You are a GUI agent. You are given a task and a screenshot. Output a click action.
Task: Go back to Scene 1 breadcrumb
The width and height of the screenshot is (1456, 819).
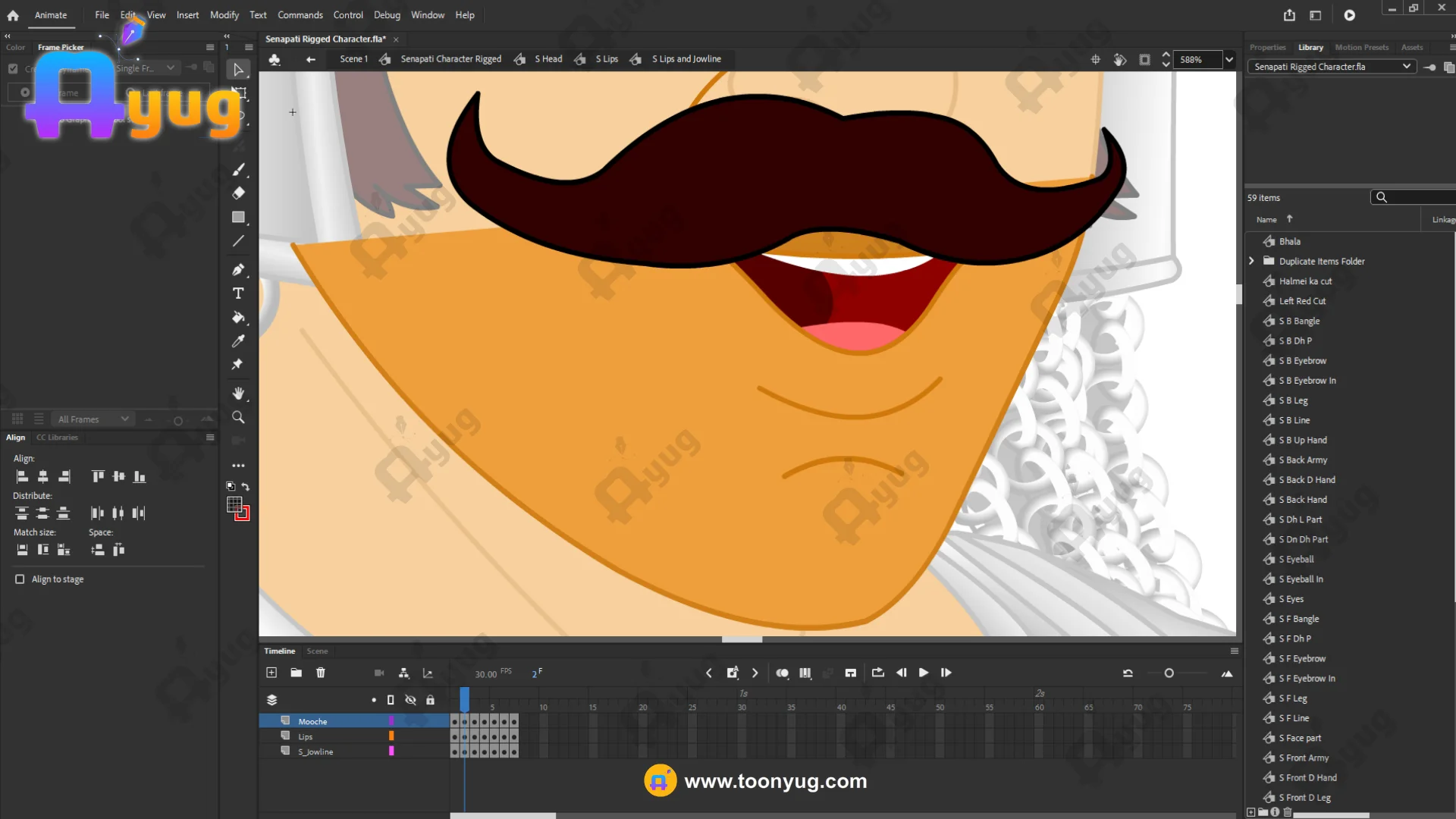pos(353,58)
